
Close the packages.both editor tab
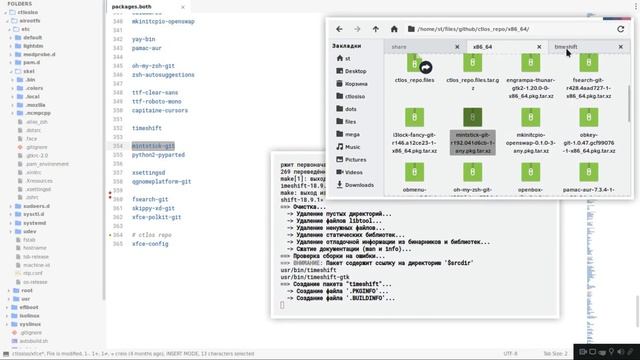(x=183, y=7)
